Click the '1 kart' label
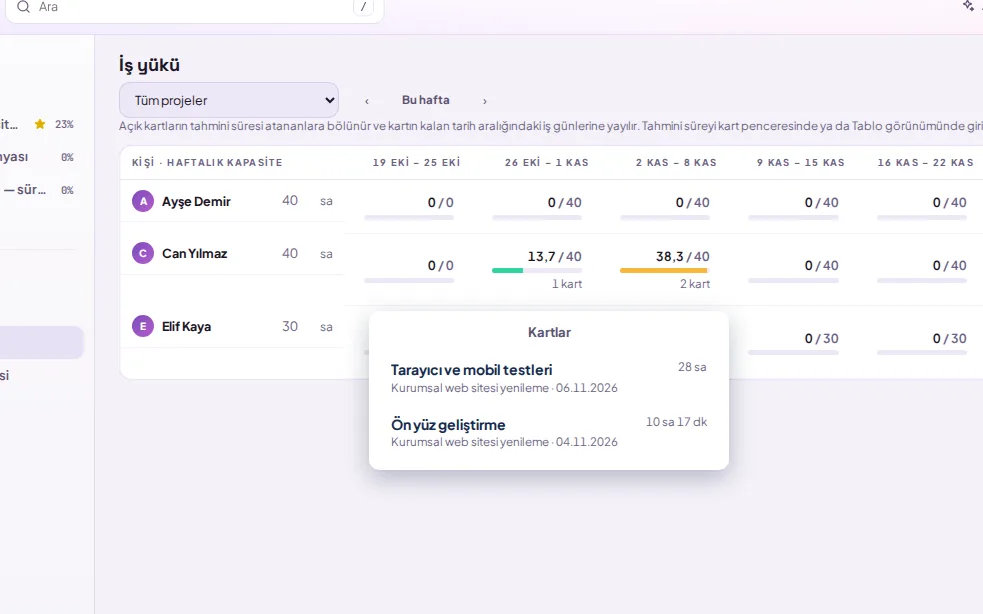983x614 pixels. 567,284
